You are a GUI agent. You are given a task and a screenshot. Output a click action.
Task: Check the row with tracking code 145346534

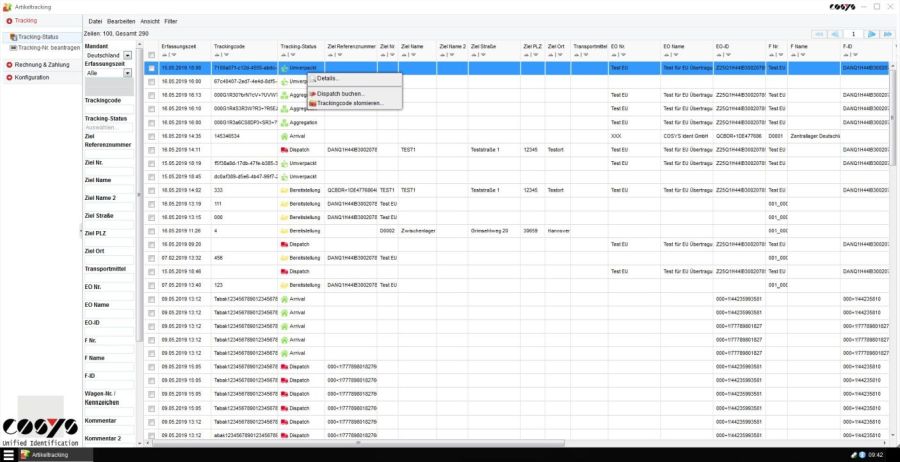click(151, 135)
